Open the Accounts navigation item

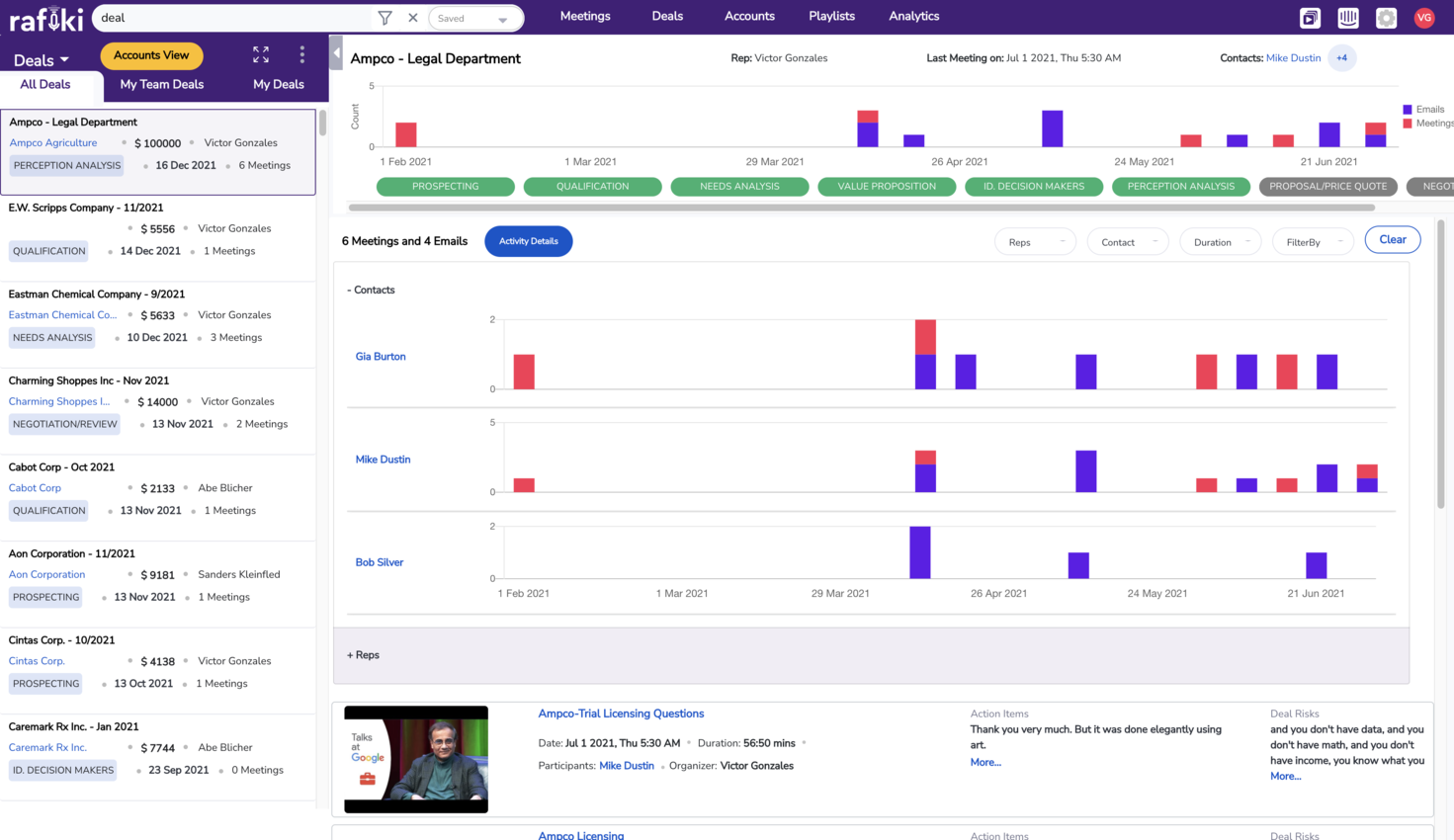pyautogui.click(x=749, y=17)
